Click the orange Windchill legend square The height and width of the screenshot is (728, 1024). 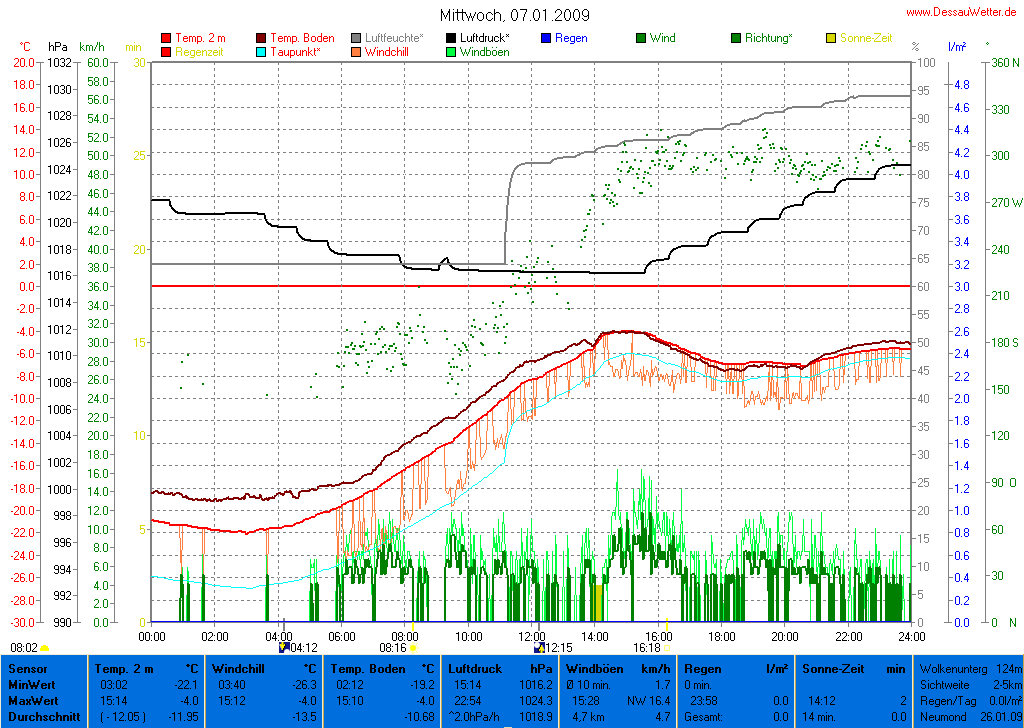coord(356,52)
